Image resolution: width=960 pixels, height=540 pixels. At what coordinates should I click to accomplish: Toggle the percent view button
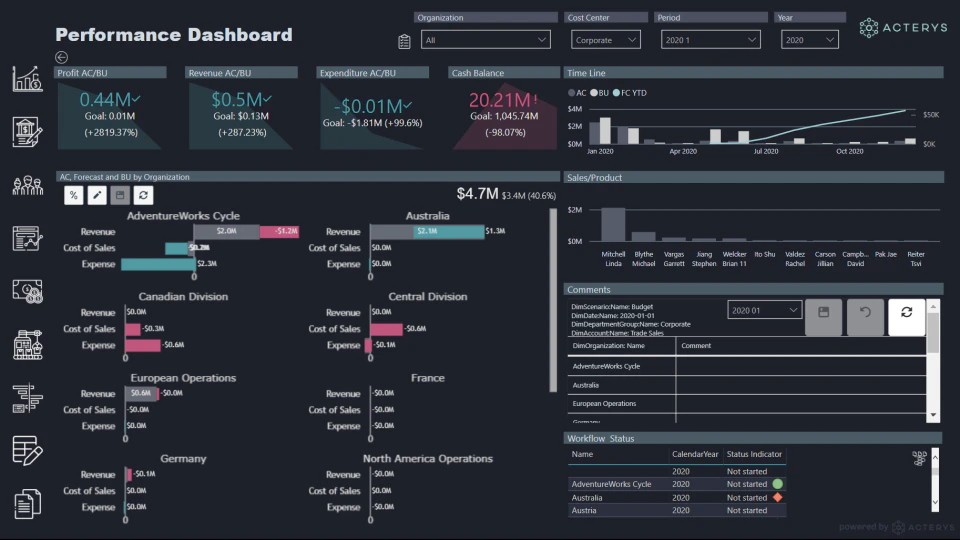[73, 195]
